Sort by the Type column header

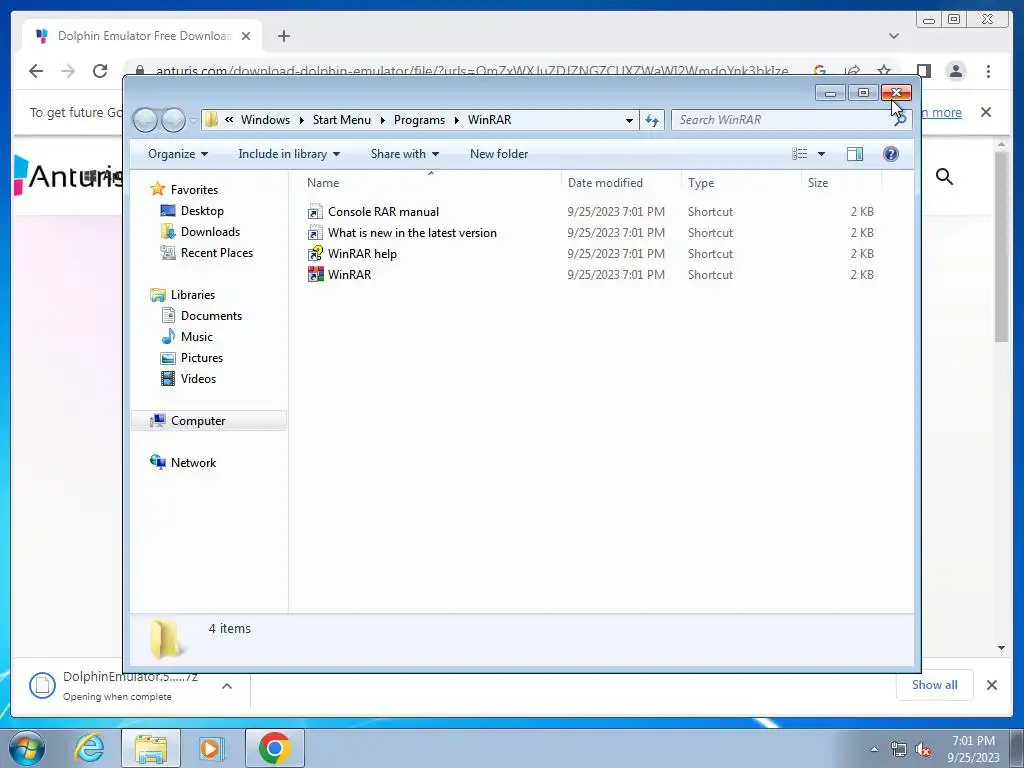click(741, 183)
